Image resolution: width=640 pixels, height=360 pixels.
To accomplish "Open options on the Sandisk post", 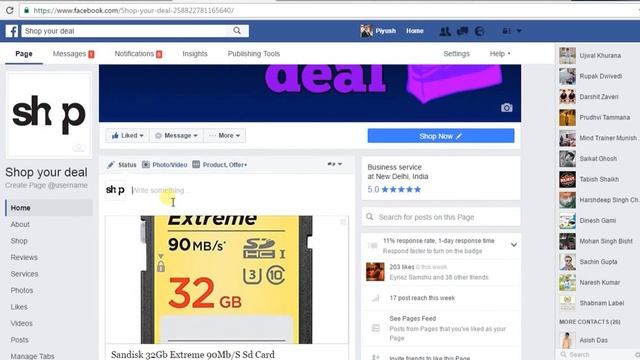I will (343, 222).
